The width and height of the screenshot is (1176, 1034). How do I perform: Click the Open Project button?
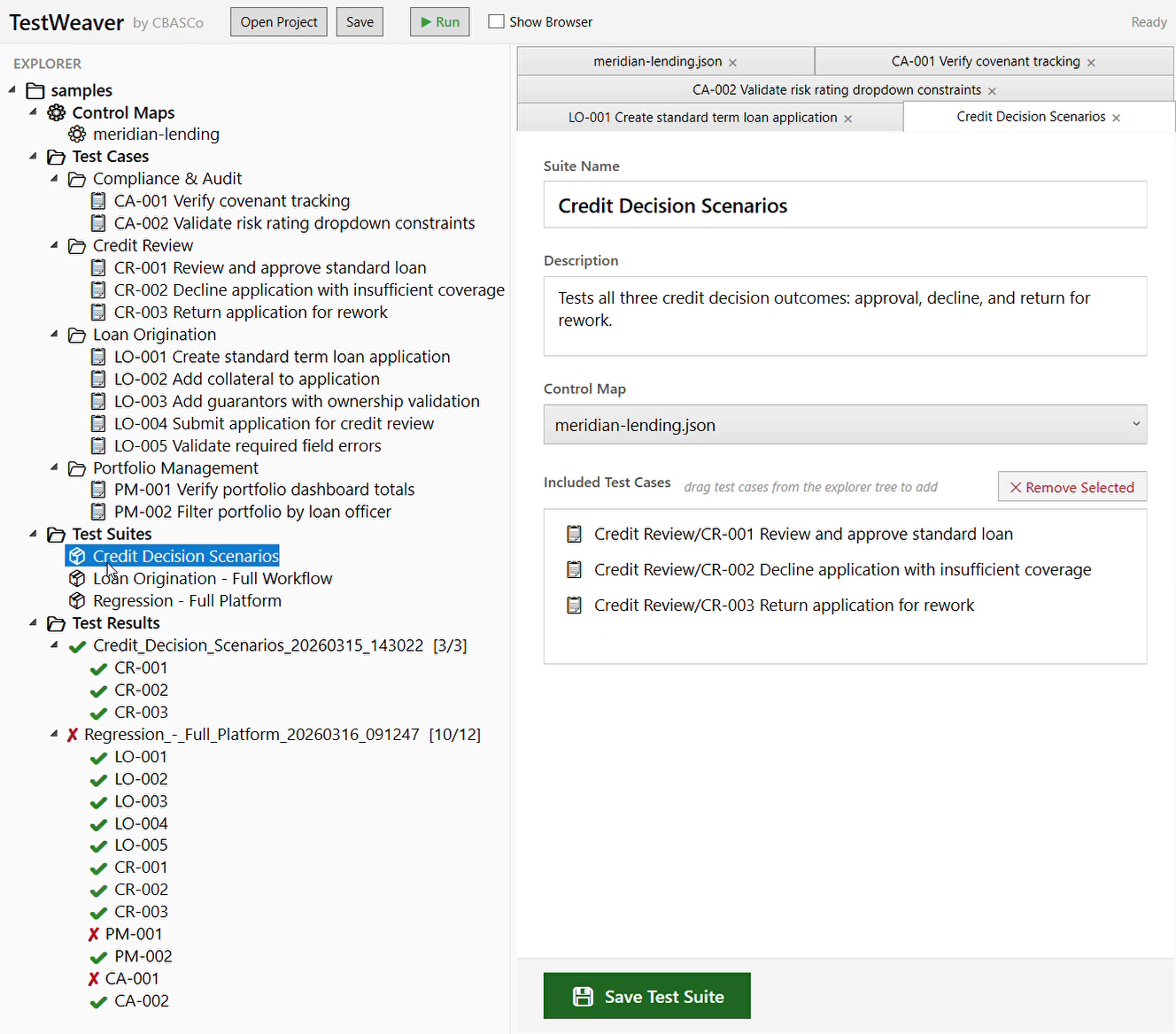point(278,21)
